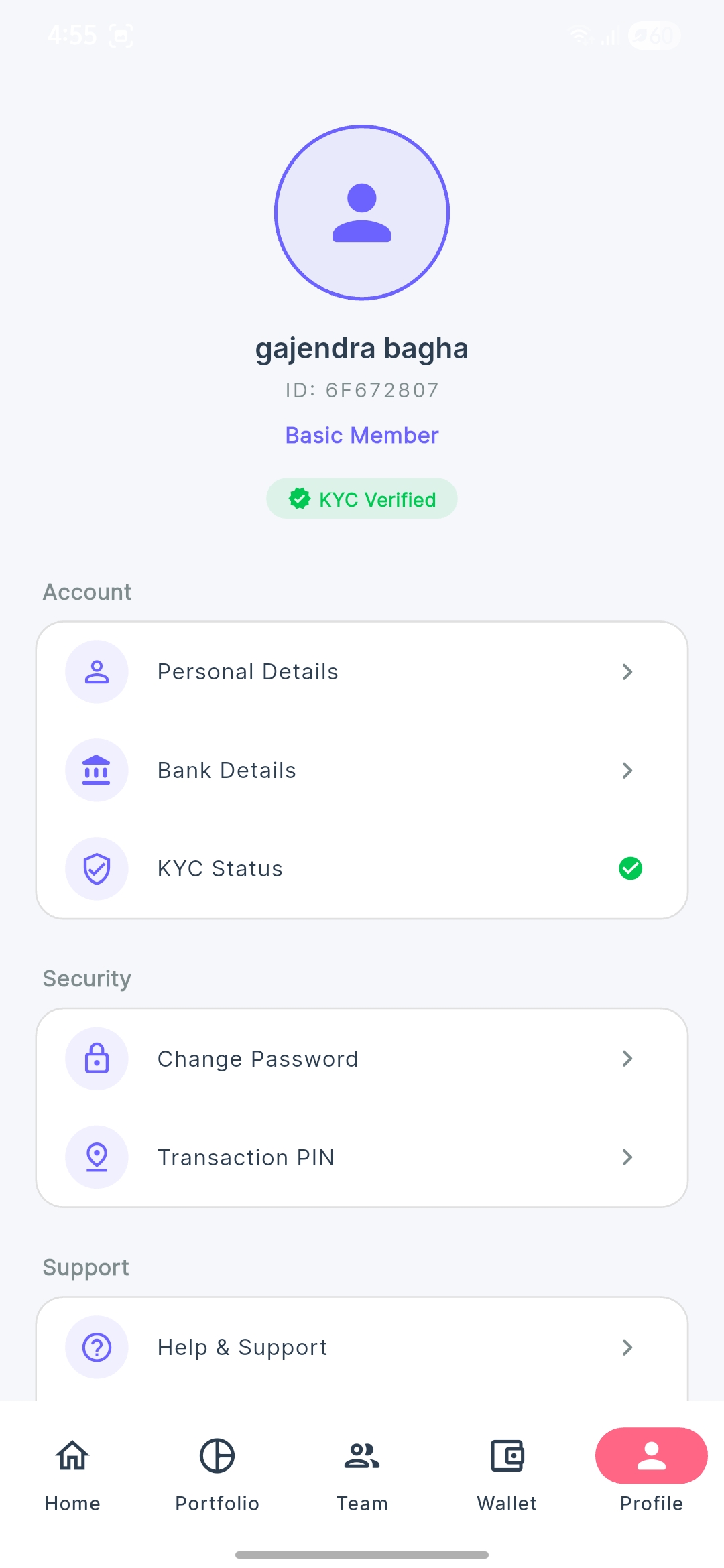Tap the Basic Member link
This screenshot has height=1568, width=724.
point(362,436)
